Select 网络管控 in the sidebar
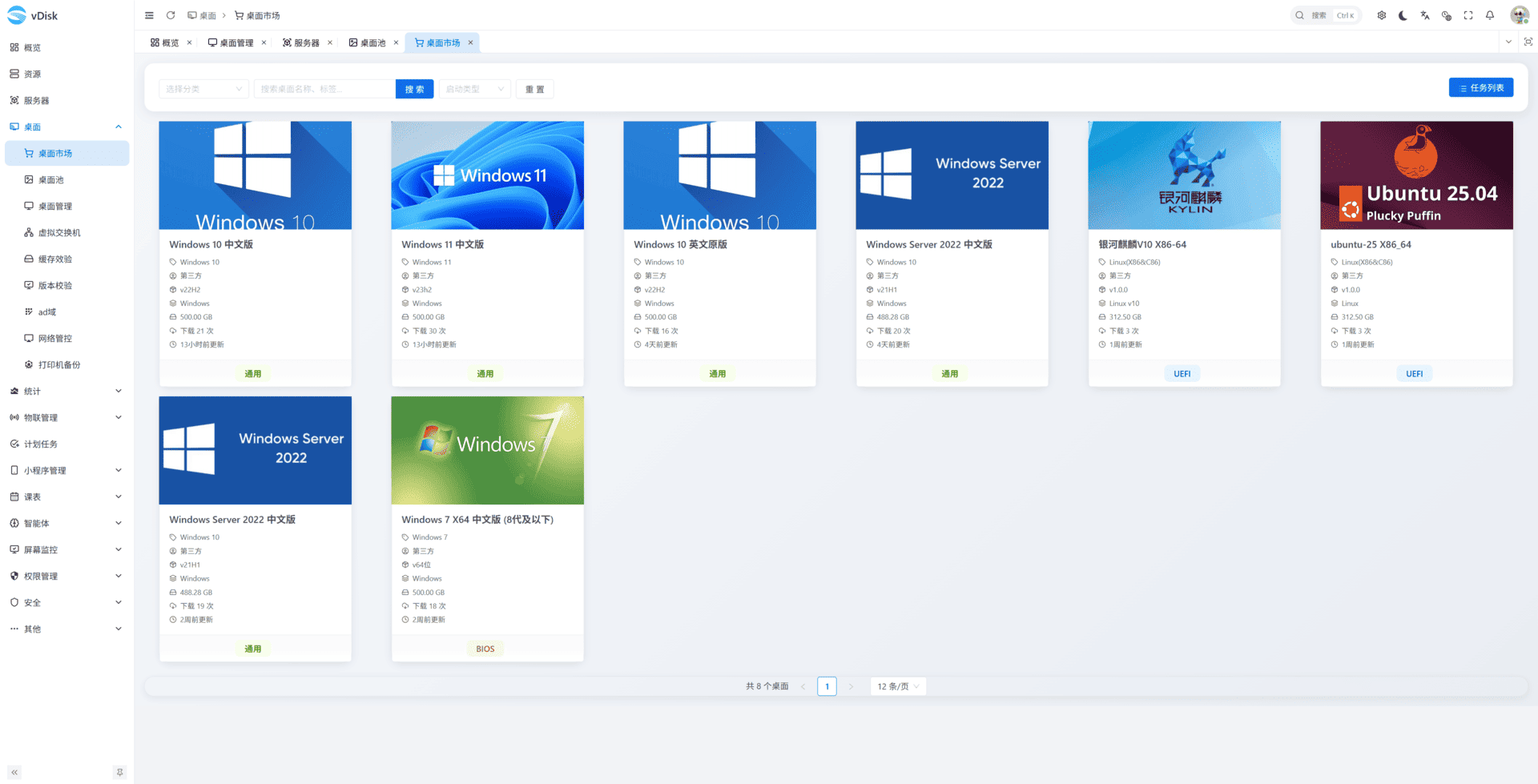 pyautogui.click(x=66, y=338)
